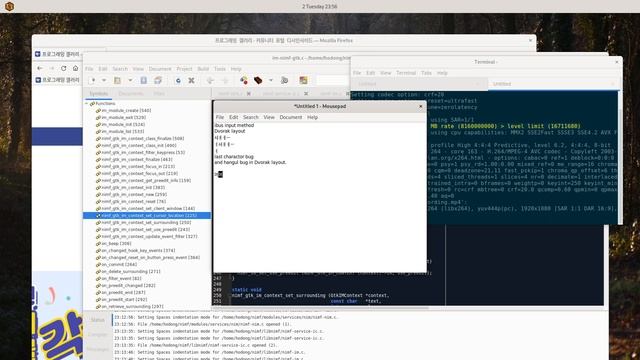
Task: Open the New file dropdown arrow in Geany
Action: pos(104,80)
